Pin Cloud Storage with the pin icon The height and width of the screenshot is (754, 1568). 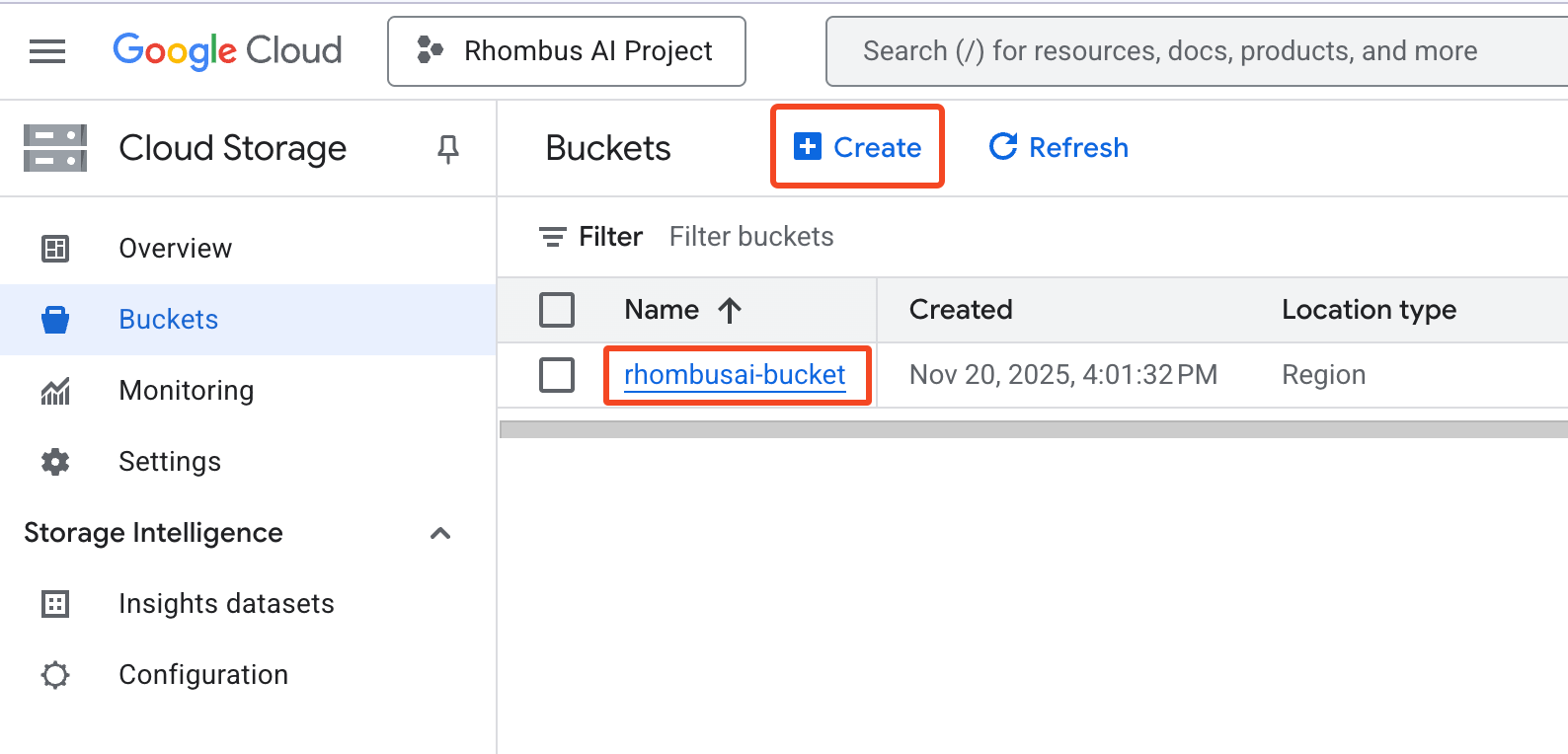(x=447, y=149)
